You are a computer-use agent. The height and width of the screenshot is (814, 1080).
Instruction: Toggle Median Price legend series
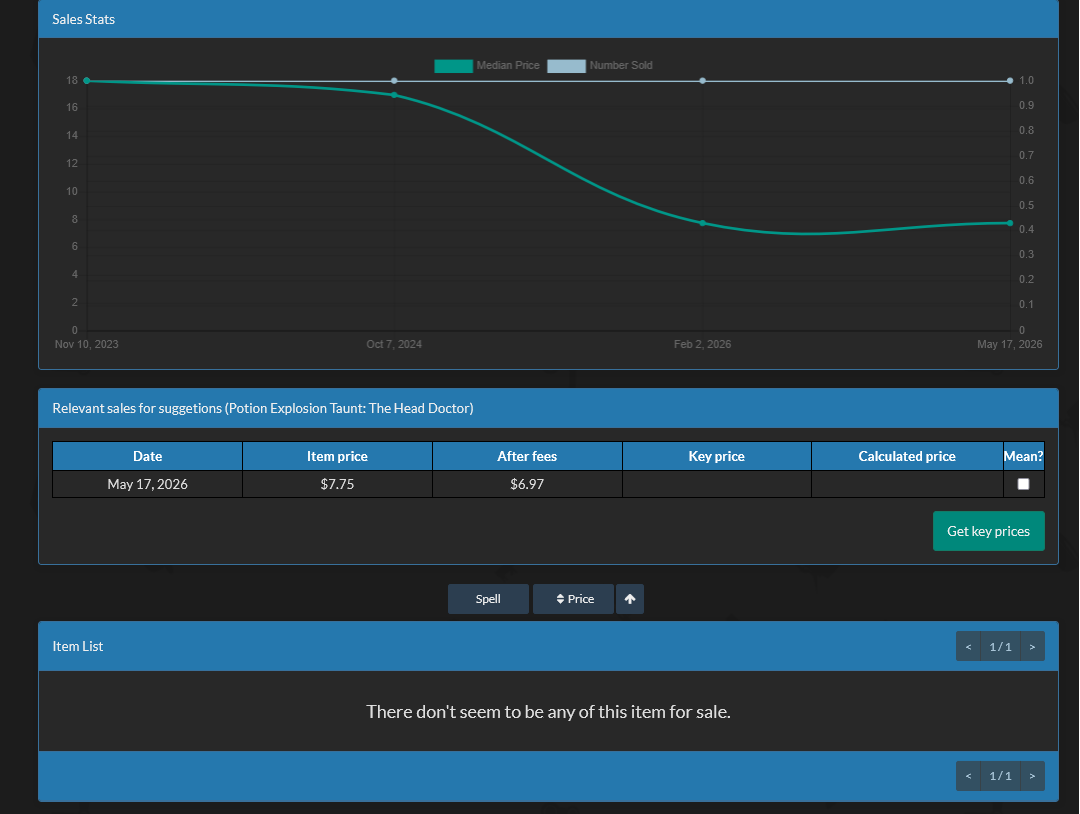pos(487,65)
